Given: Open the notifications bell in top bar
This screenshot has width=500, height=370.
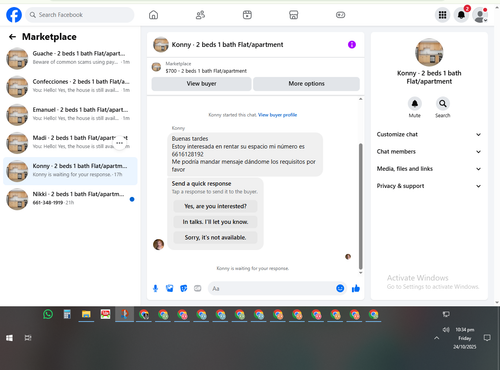Looking at the screenshot, I should pos(461,15).
